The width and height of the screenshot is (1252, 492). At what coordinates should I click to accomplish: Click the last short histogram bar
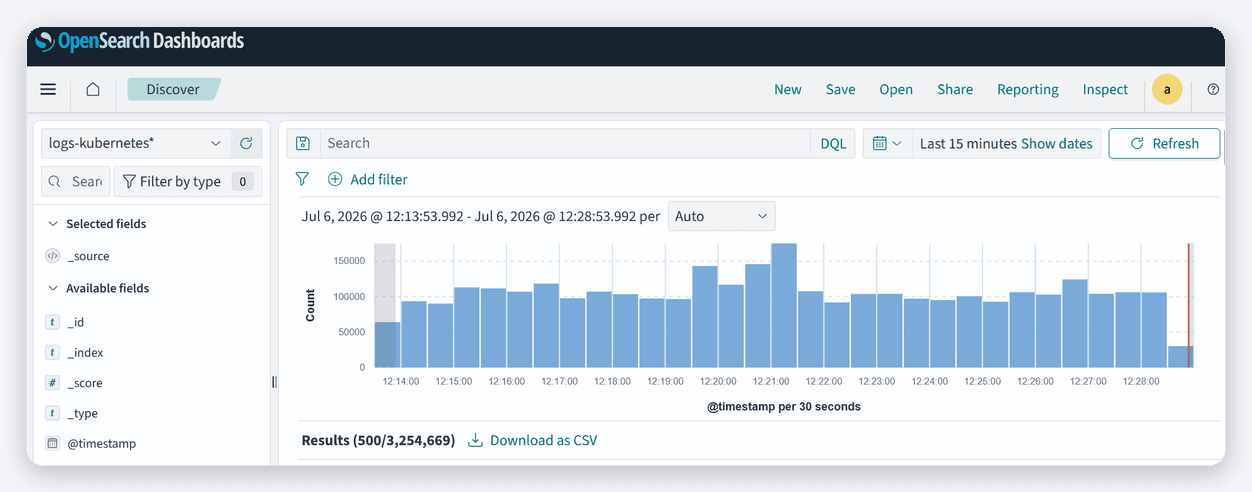(1180, 356)
